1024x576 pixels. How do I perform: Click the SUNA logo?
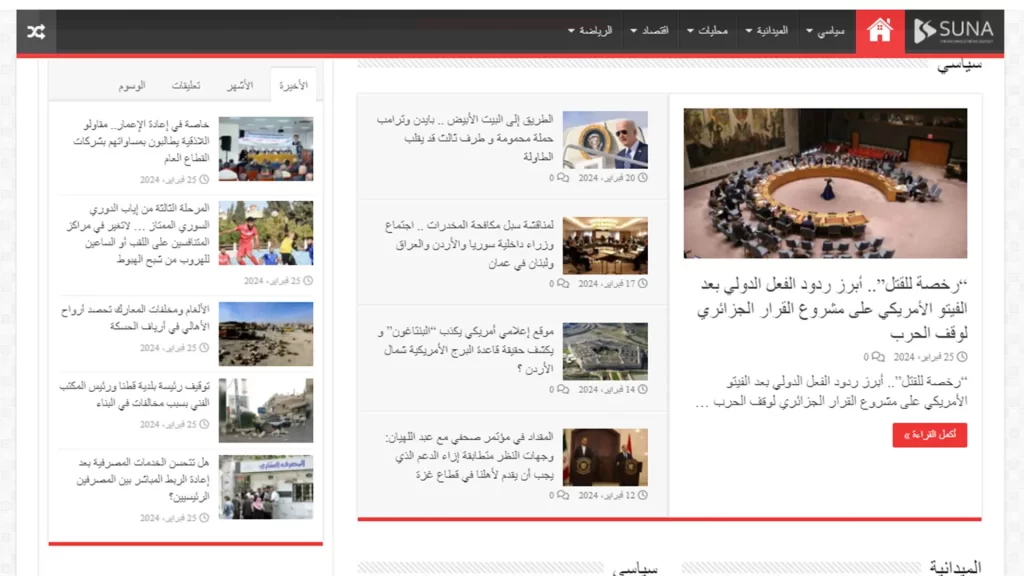click(x=953, y=31)
